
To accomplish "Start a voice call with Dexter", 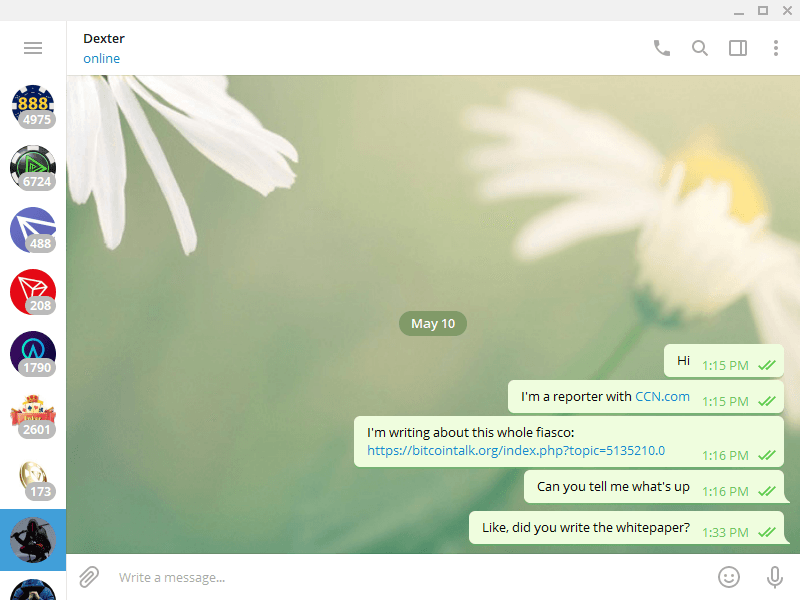I will (662, 48).
